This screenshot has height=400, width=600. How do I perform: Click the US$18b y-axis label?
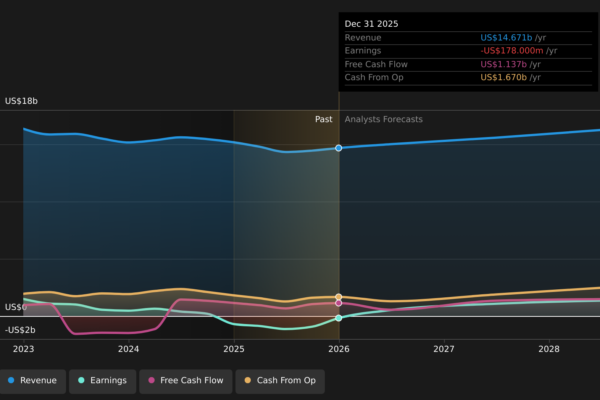pos(21,101)
